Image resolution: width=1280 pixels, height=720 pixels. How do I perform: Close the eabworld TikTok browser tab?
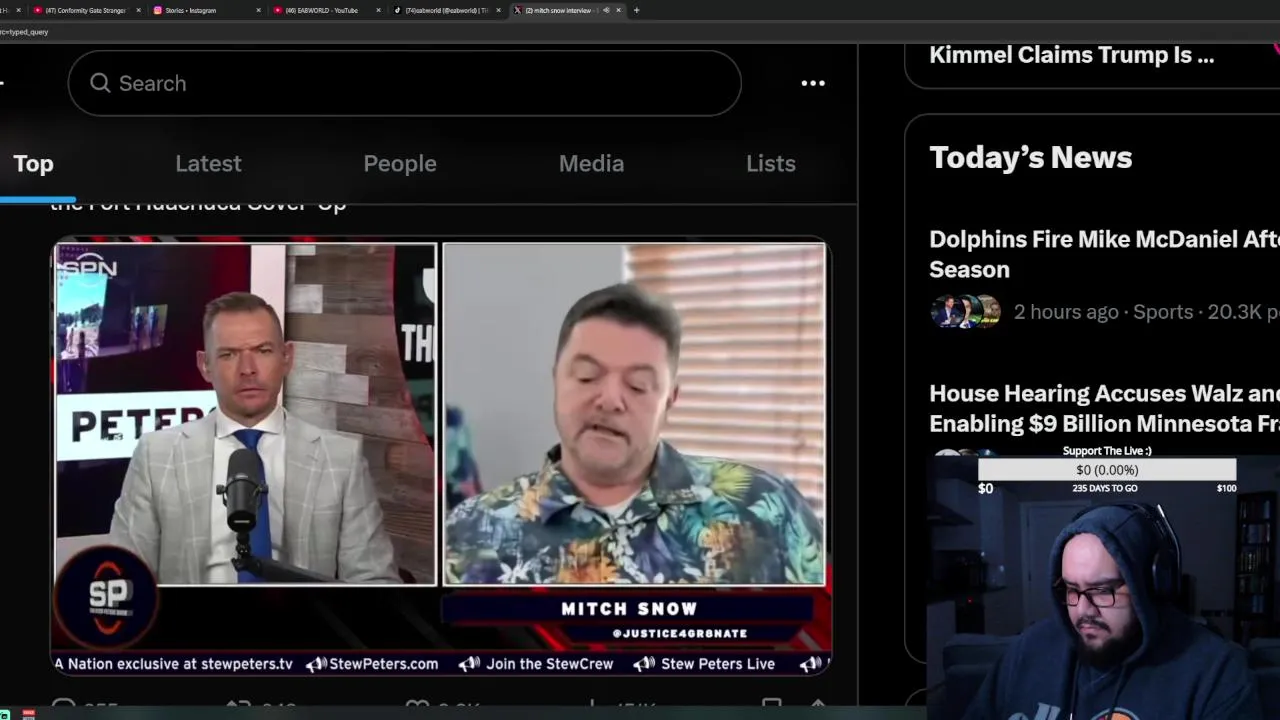coord(498,10)
